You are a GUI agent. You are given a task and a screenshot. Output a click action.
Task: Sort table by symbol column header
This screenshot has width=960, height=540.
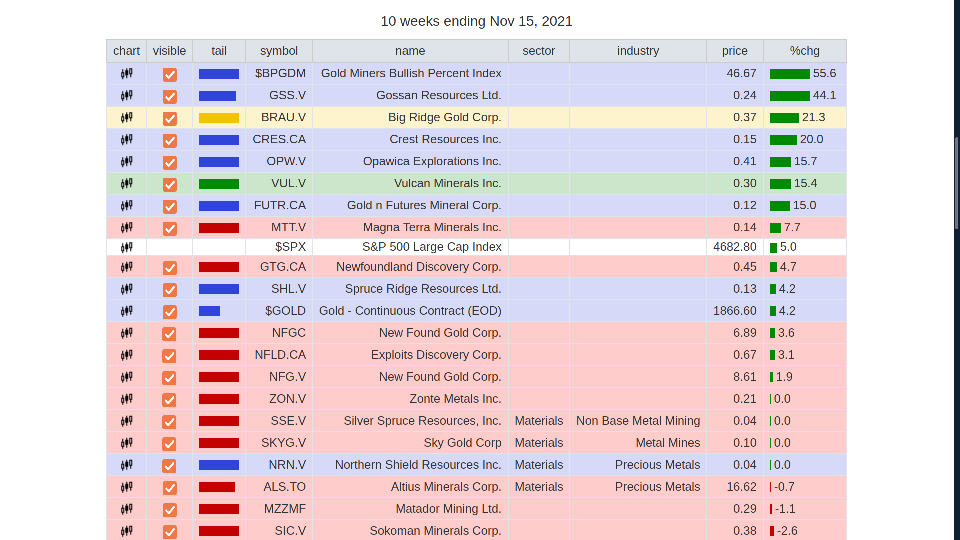(278, 51)
